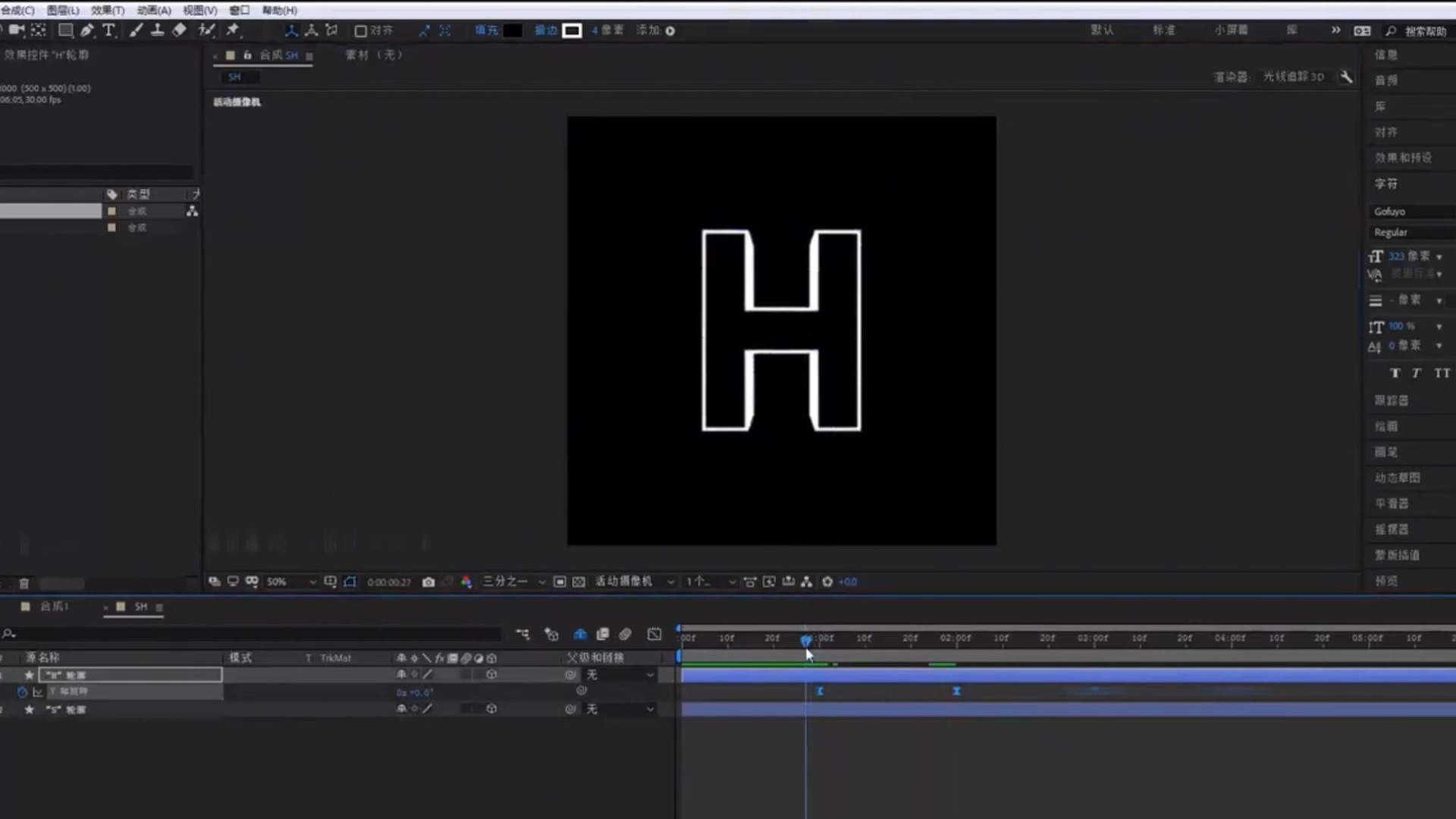Open the 图层(L) menu
The width and height of the screenshot is (1456, 819).
coord(63,10)
